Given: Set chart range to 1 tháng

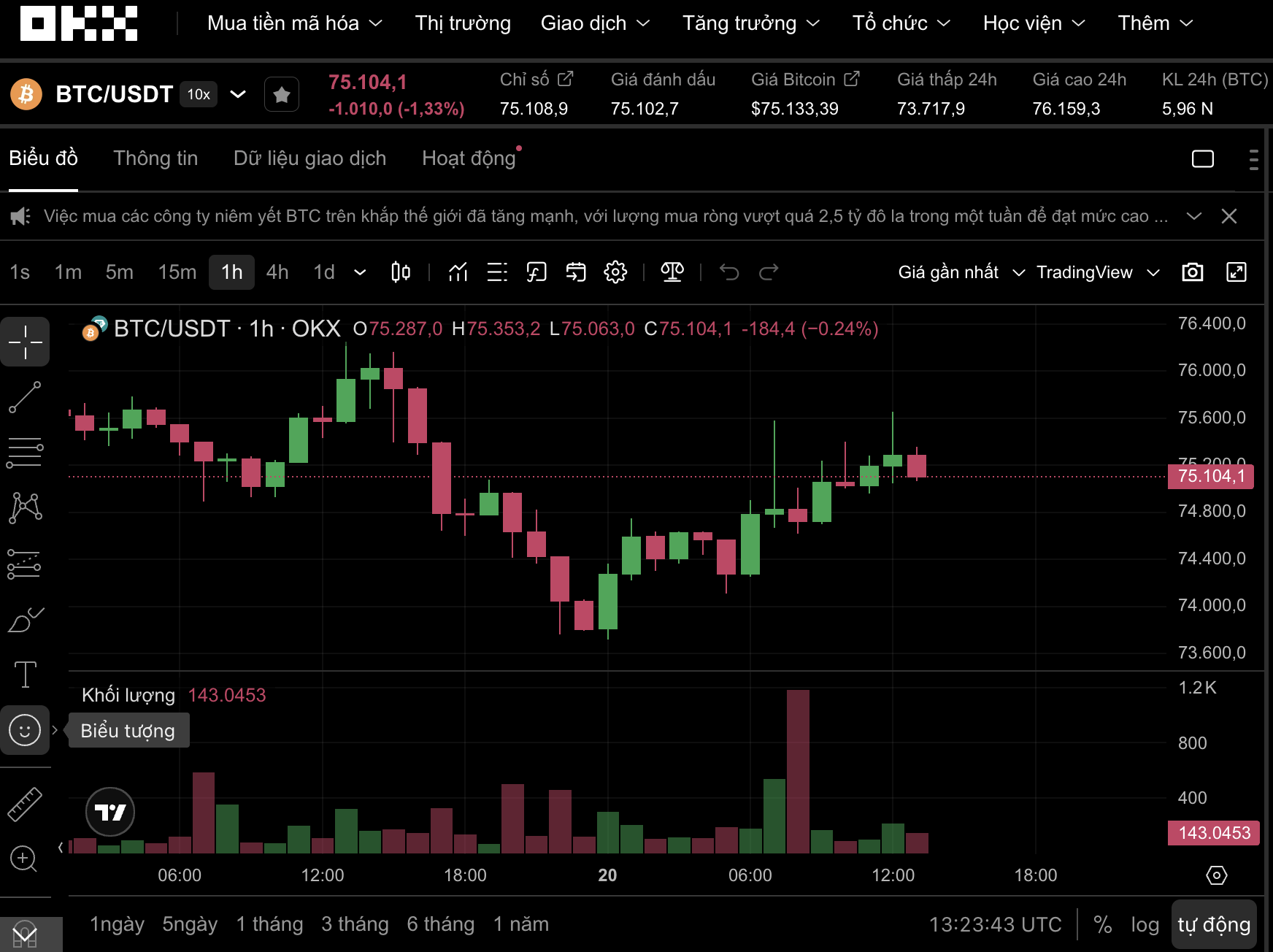Looking at the screenshot, I should point(269,924).
